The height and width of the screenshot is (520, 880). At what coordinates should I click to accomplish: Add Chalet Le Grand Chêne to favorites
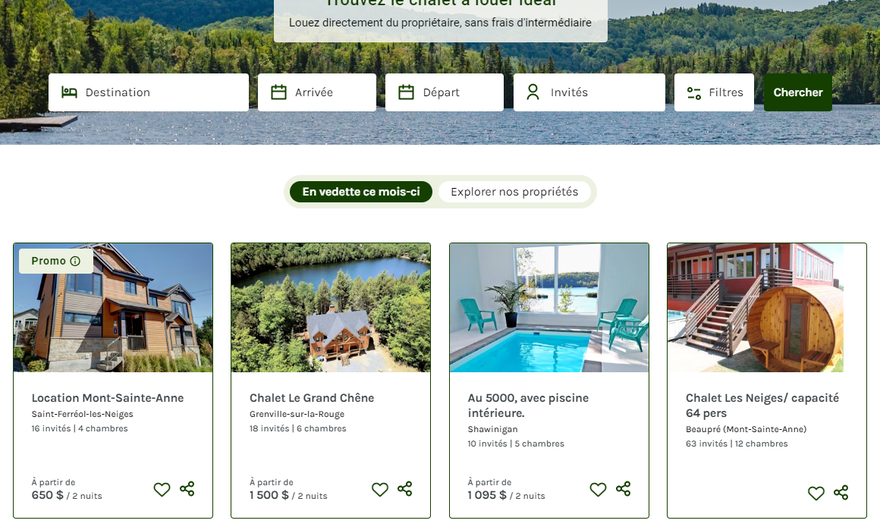380,489
